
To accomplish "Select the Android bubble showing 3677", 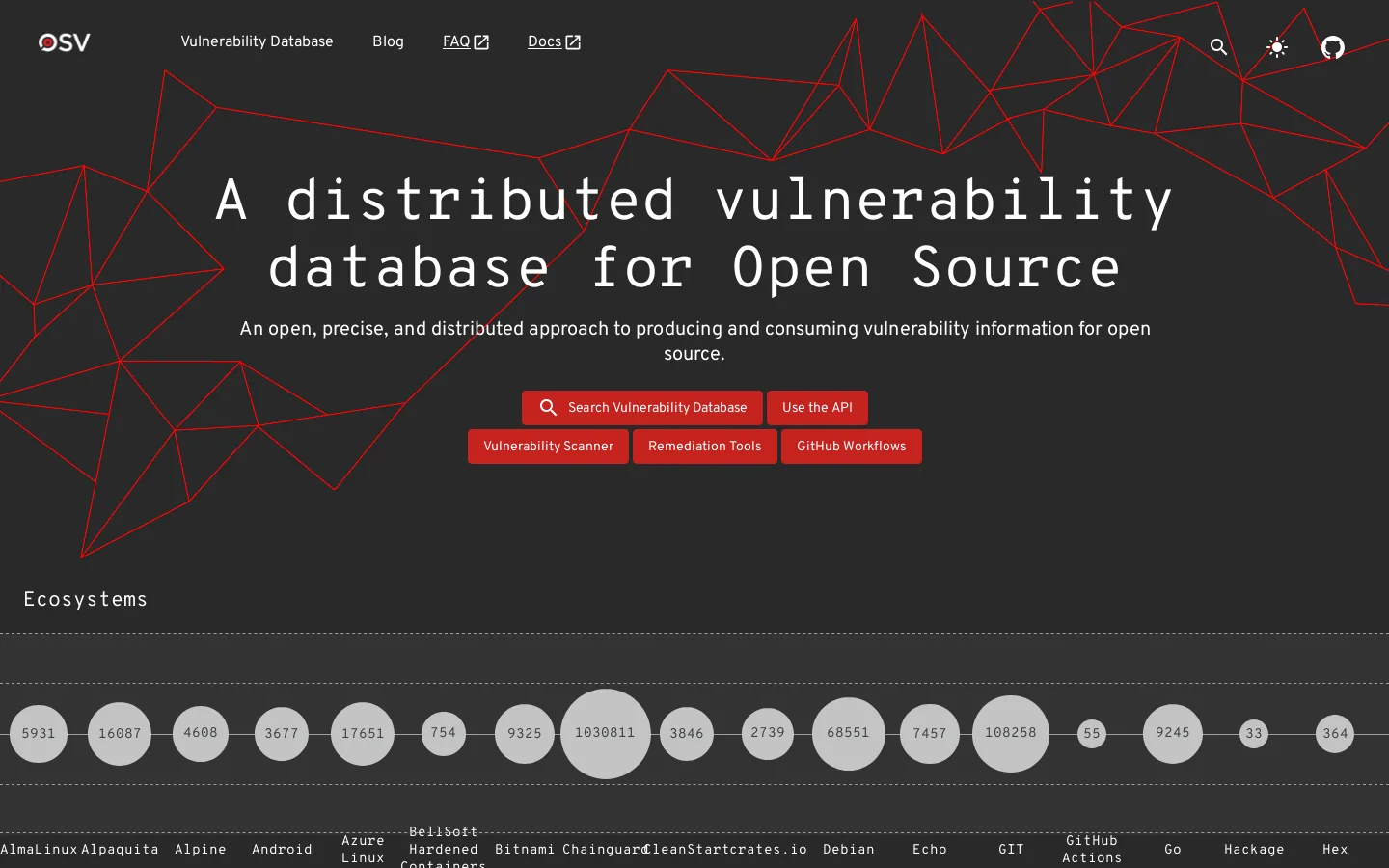I will pos(282,734).
